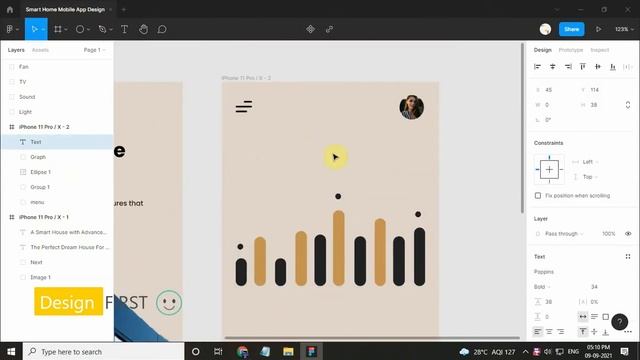Click the link icon in the top toolbar
The width and height of the screenshot is (640, 360).
pos(329,29)
